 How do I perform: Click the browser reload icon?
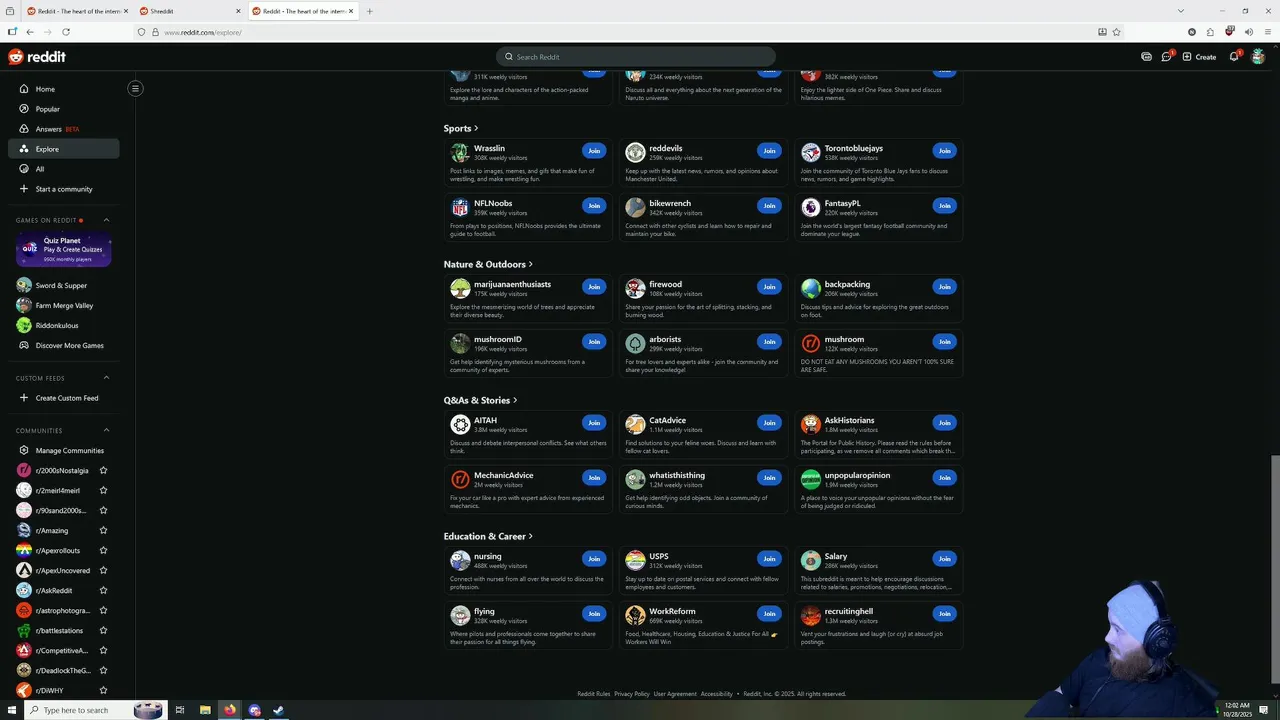[66, 32]
